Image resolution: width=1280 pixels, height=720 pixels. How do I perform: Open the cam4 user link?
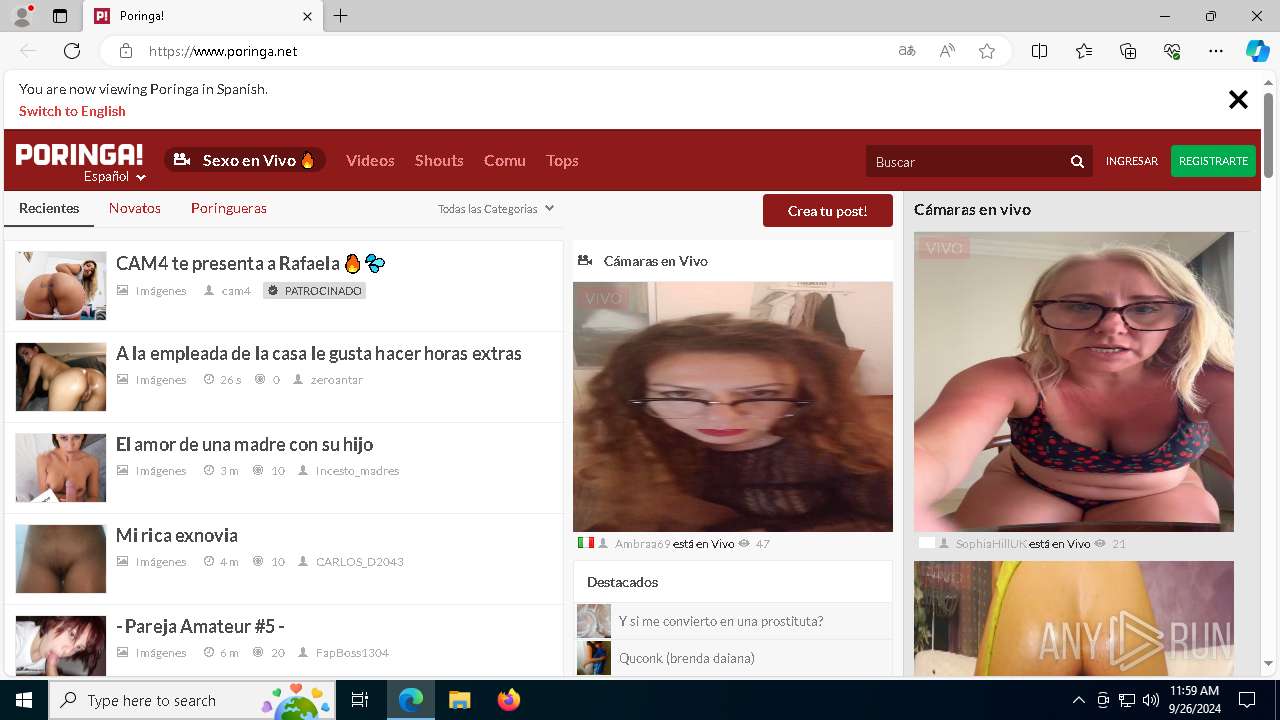point(236,291)
